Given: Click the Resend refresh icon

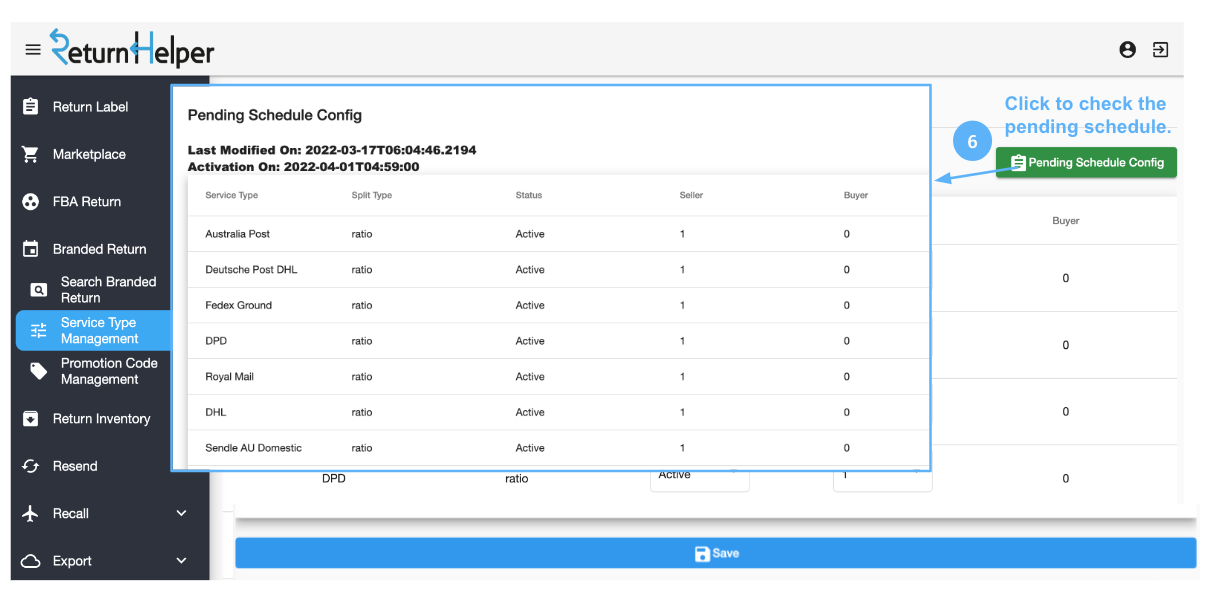Looking at the screenshot, I should 31,466.
